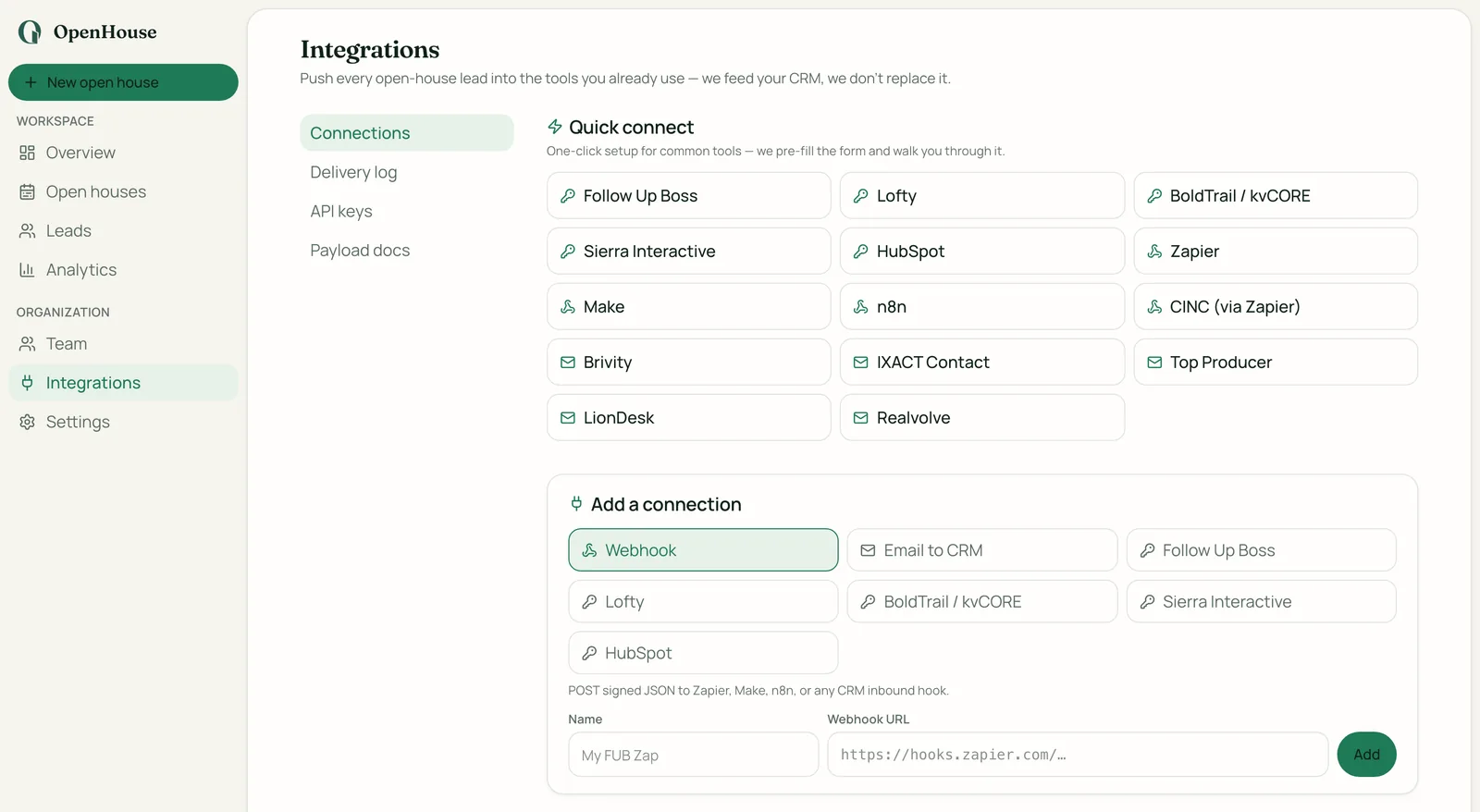Choose Lofty under Add a connection
Viewport: 1480px width, 812px height.
[703, 602]
